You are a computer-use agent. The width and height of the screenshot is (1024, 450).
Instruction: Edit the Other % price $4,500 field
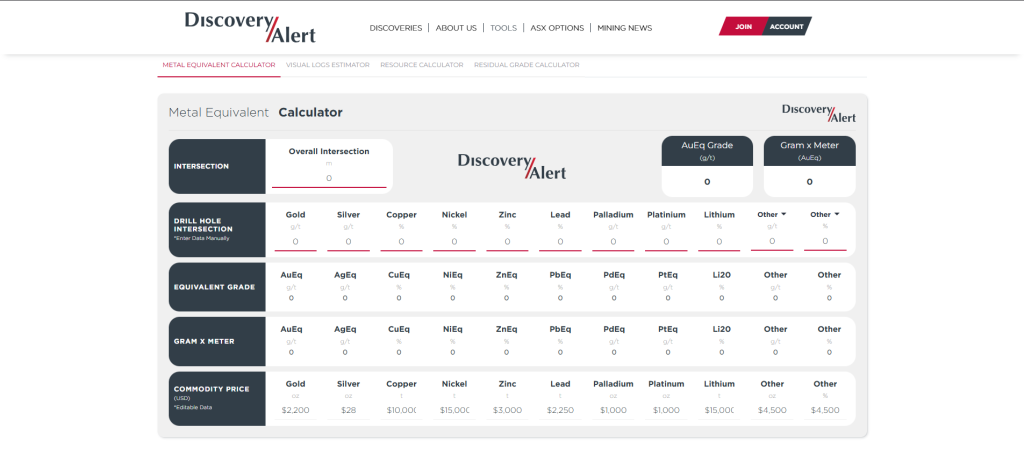825,411
